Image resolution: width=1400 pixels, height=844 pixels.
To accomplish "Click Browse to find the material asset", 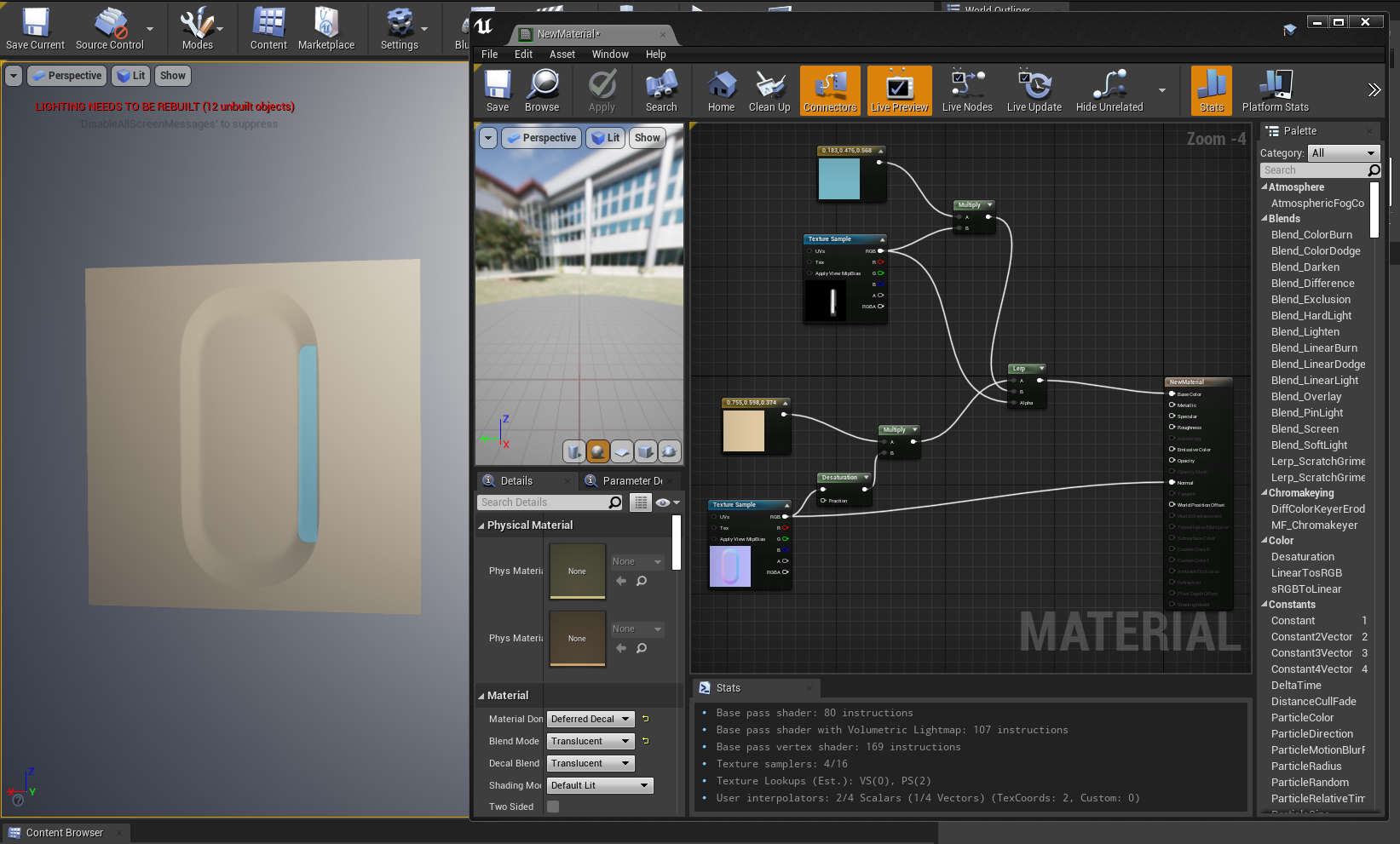I will click(x=542, y=90).
